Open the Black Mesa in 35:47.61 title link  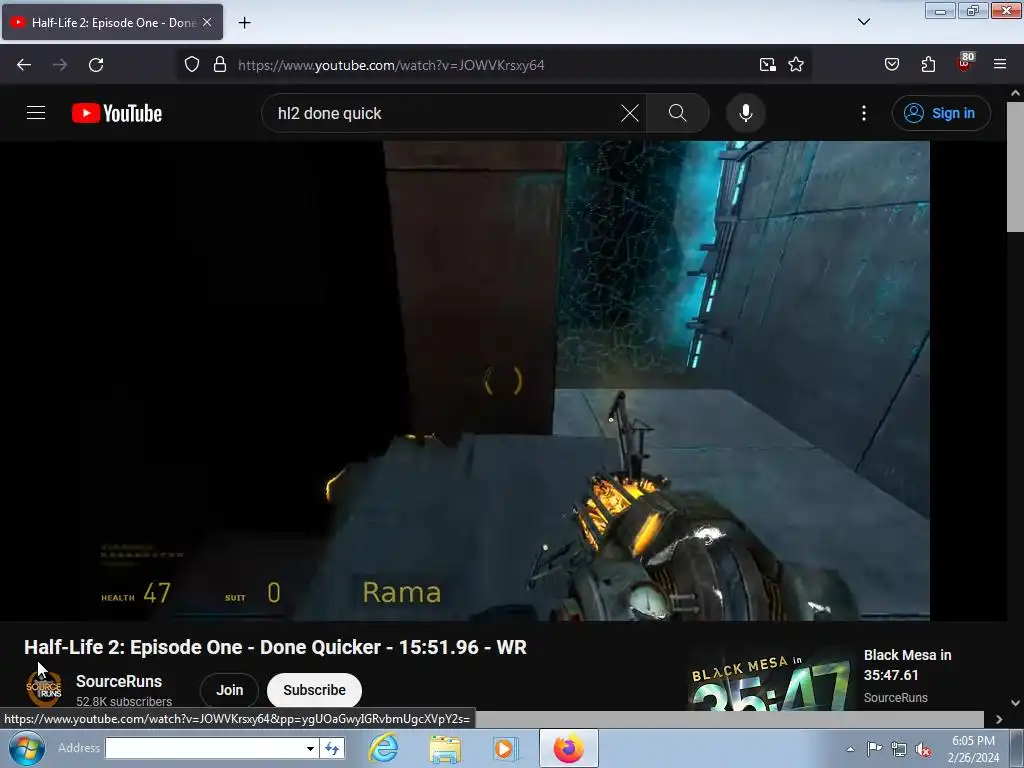coord(907,665)
